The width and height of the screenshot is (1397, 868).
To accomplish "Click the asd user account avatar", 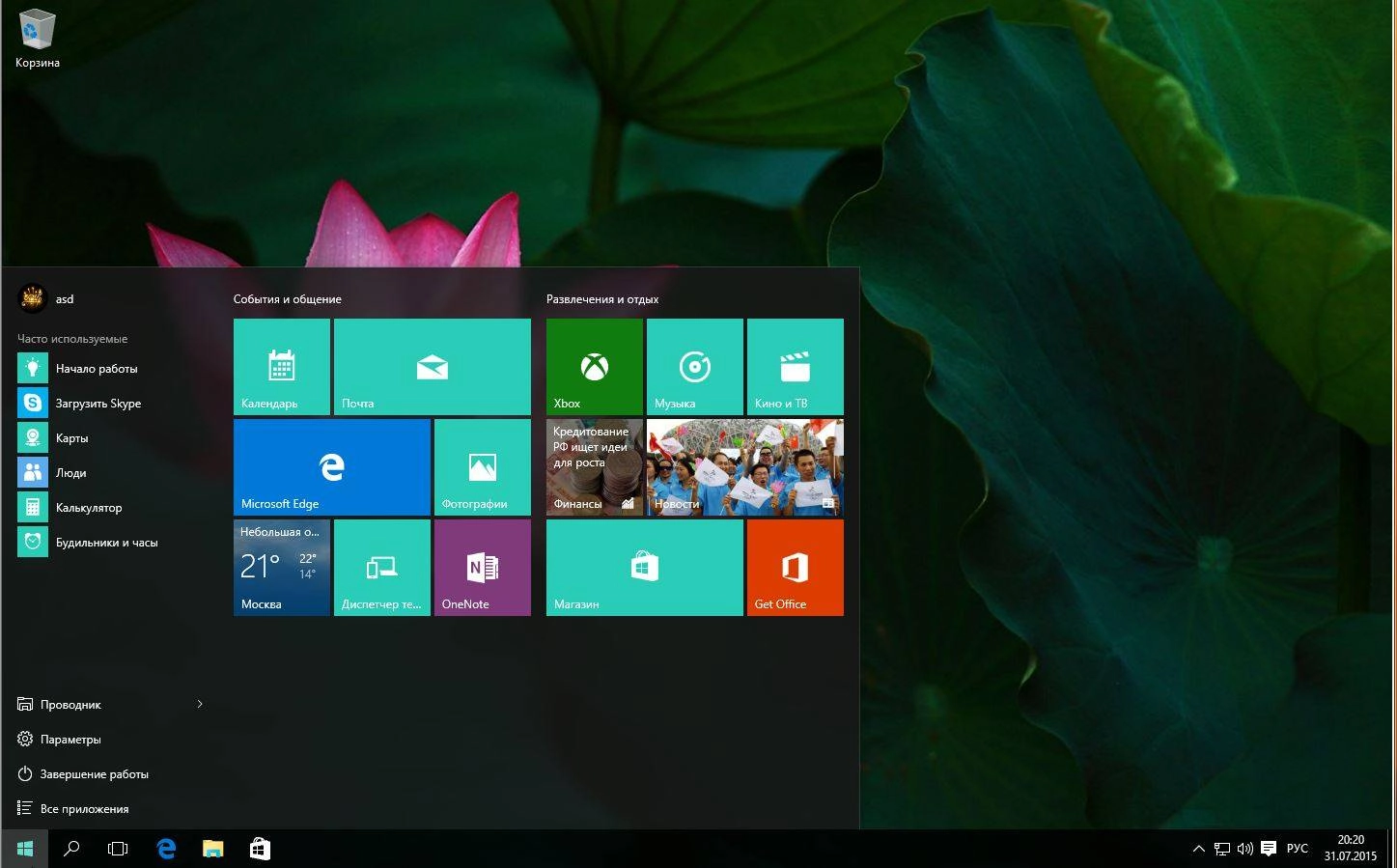I will pyautogui.click(x=32, y=298).
